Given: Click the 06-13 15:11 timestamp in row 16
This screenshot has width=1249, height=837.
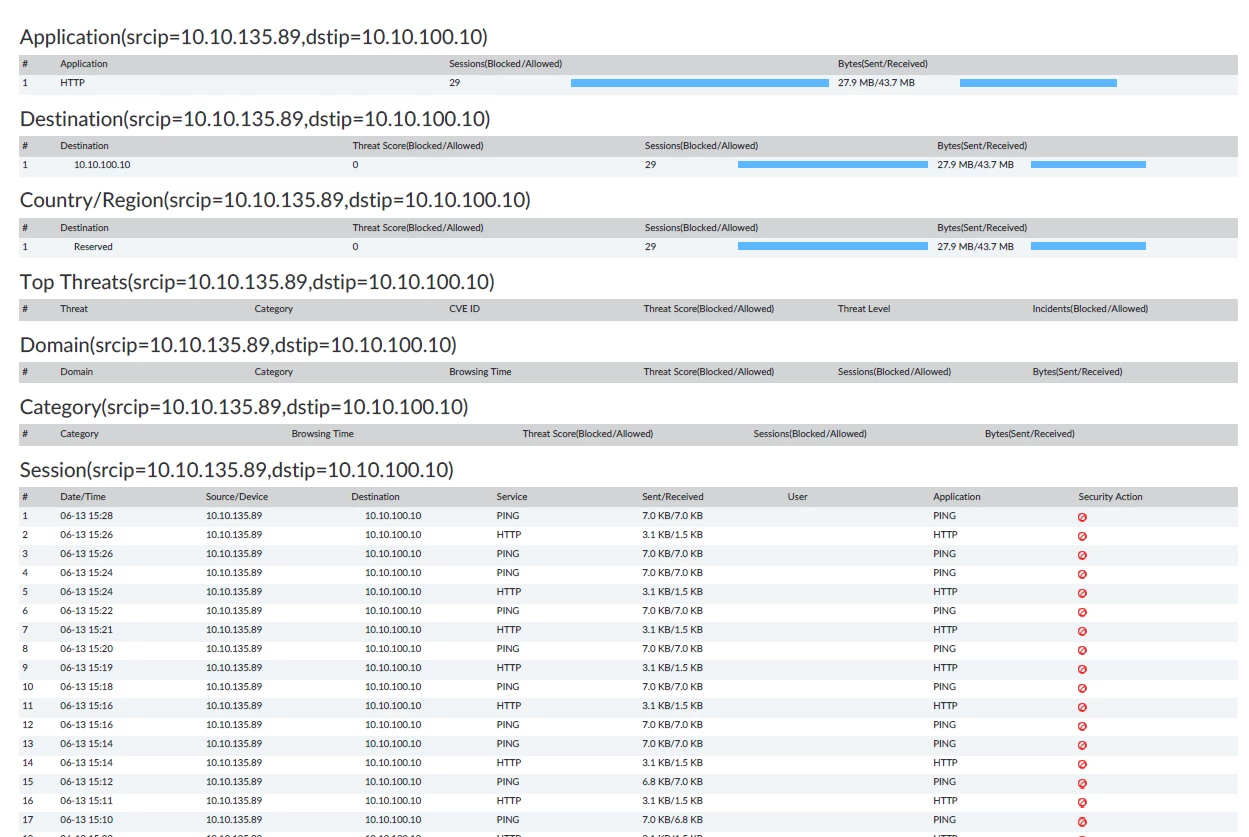Looking at the screenshot, I should [86, 801].
